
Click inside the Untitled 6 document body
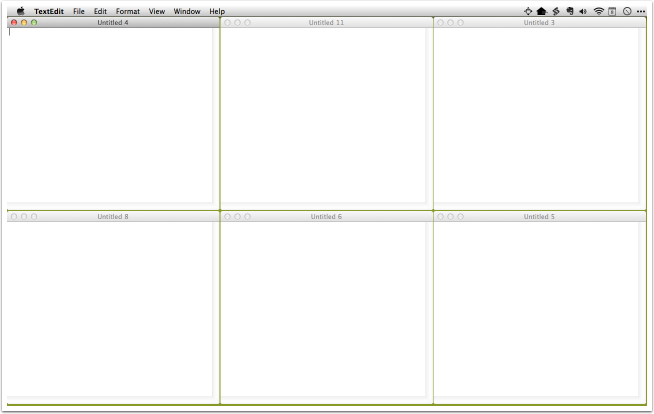click(325, 310)
